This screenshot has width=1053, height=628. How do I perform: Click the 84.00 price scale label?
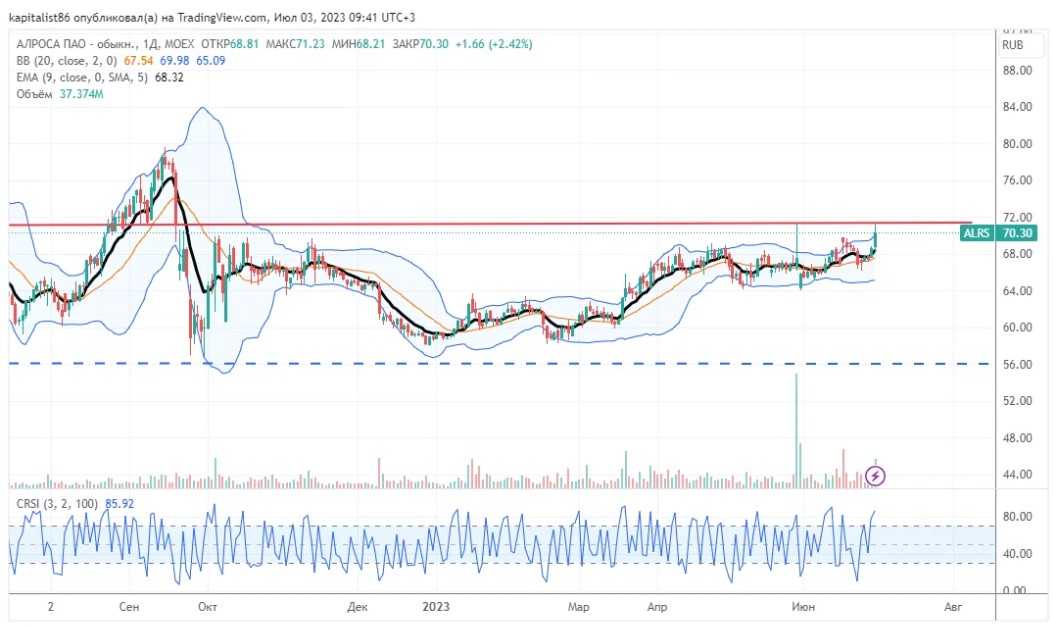click(1017, 107)
